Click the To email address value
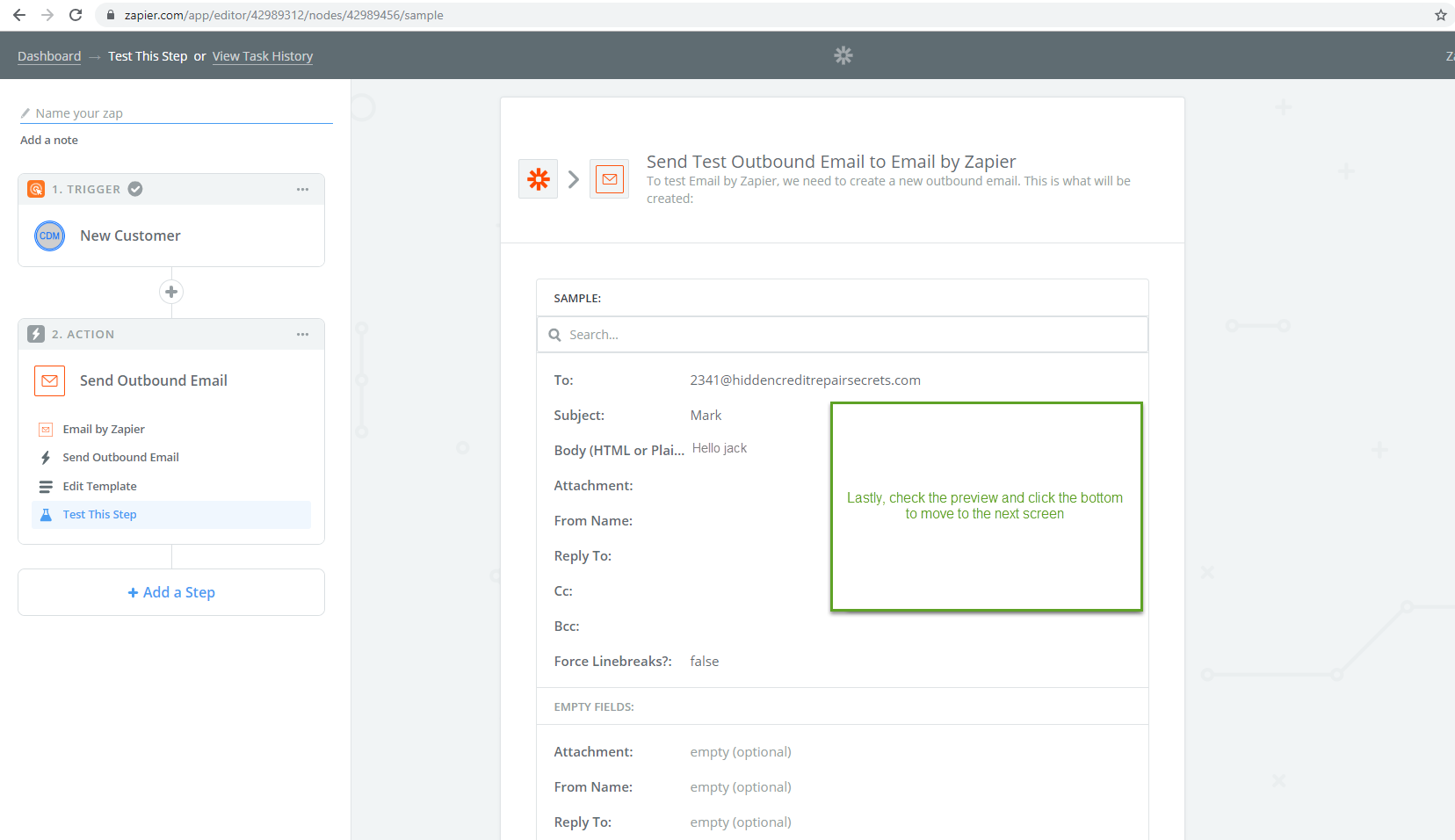 click(806, 380)
